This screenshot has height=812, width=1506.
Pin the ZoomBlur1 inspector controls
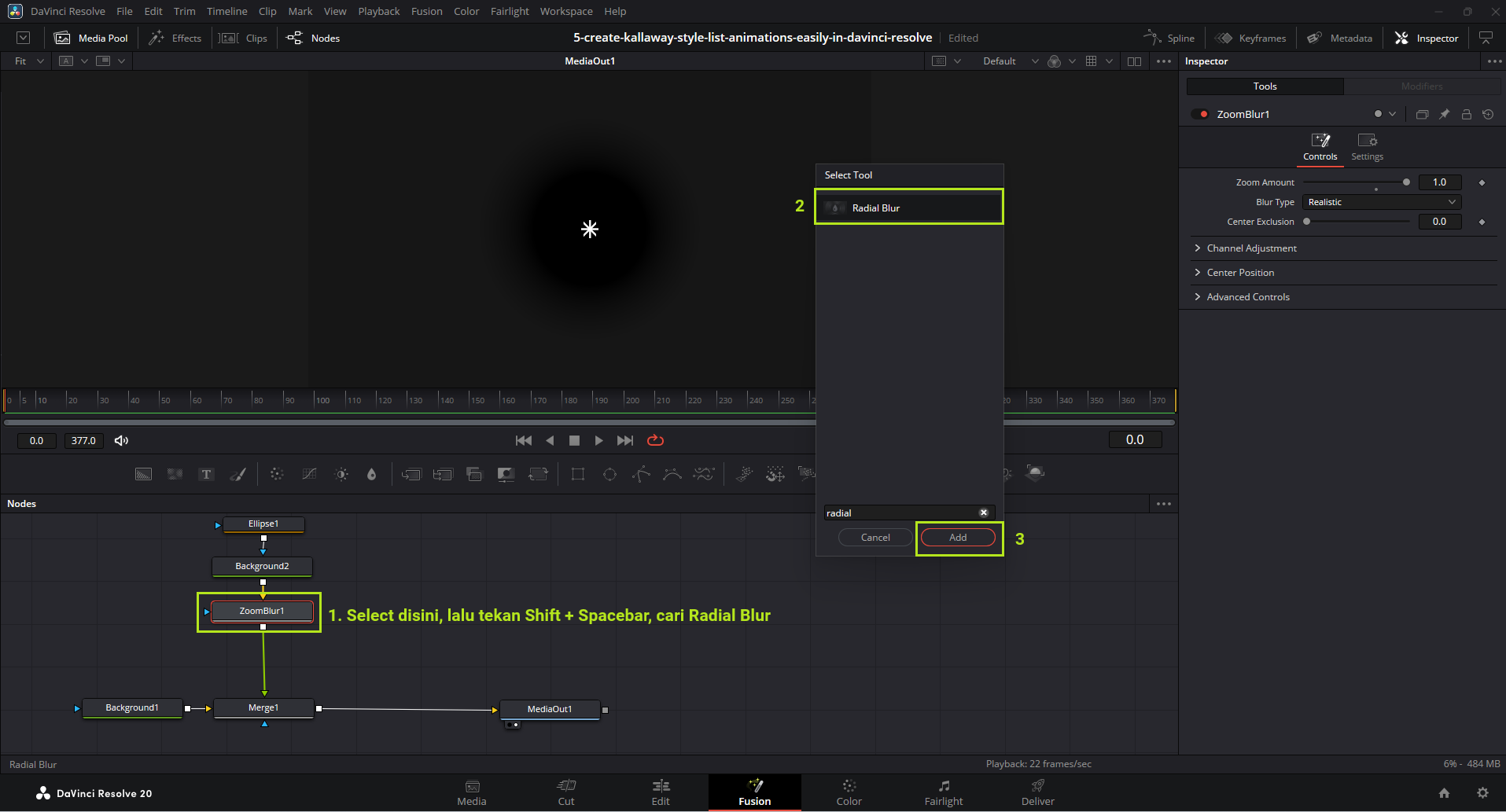pos(1445,114)
